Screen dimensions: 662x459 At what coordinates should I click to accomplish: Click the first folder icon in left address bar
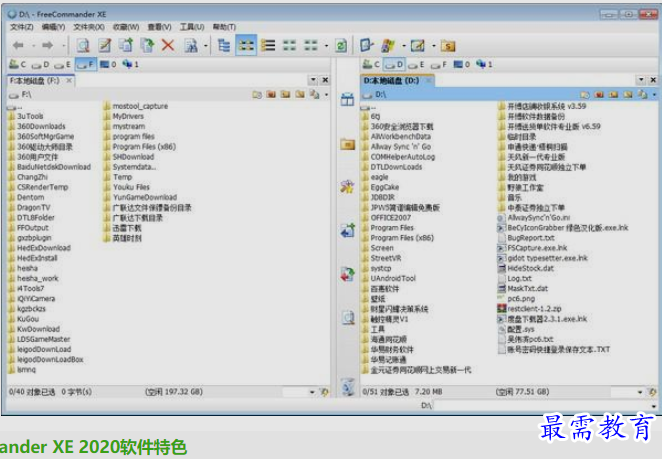pos(257,95)
